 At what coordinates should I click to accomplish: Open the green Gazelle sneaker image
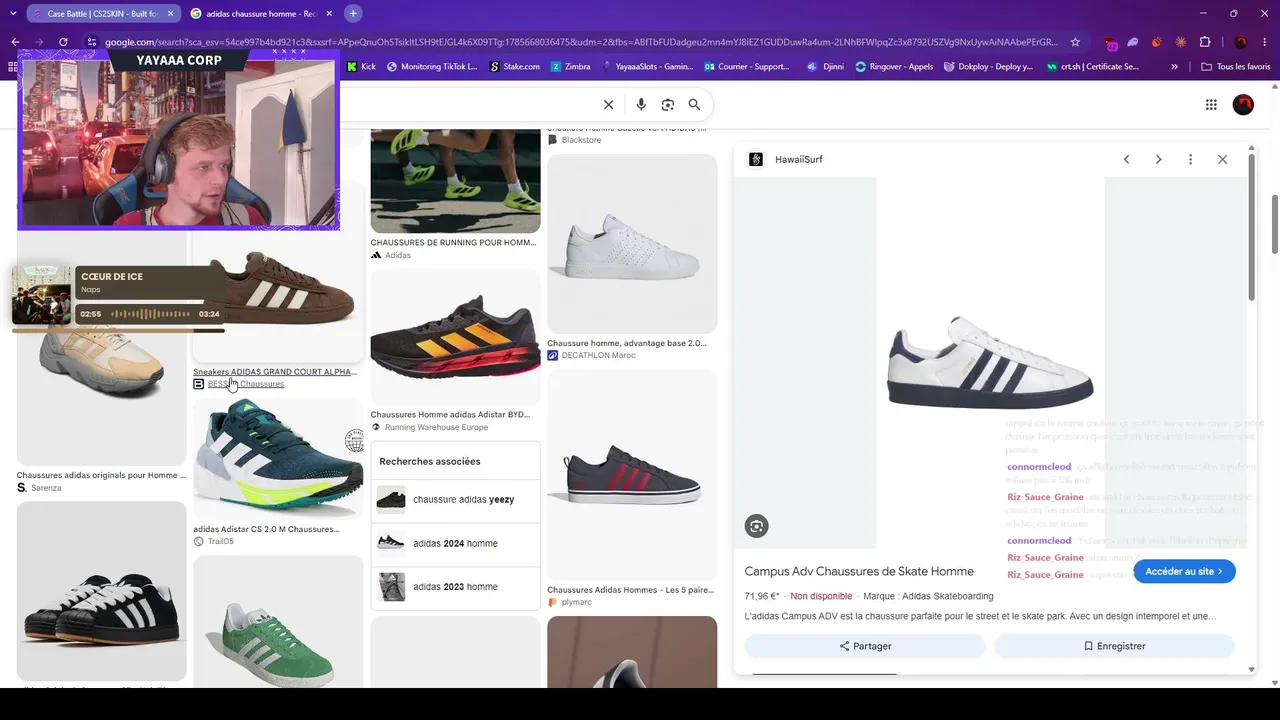(278, 621)
